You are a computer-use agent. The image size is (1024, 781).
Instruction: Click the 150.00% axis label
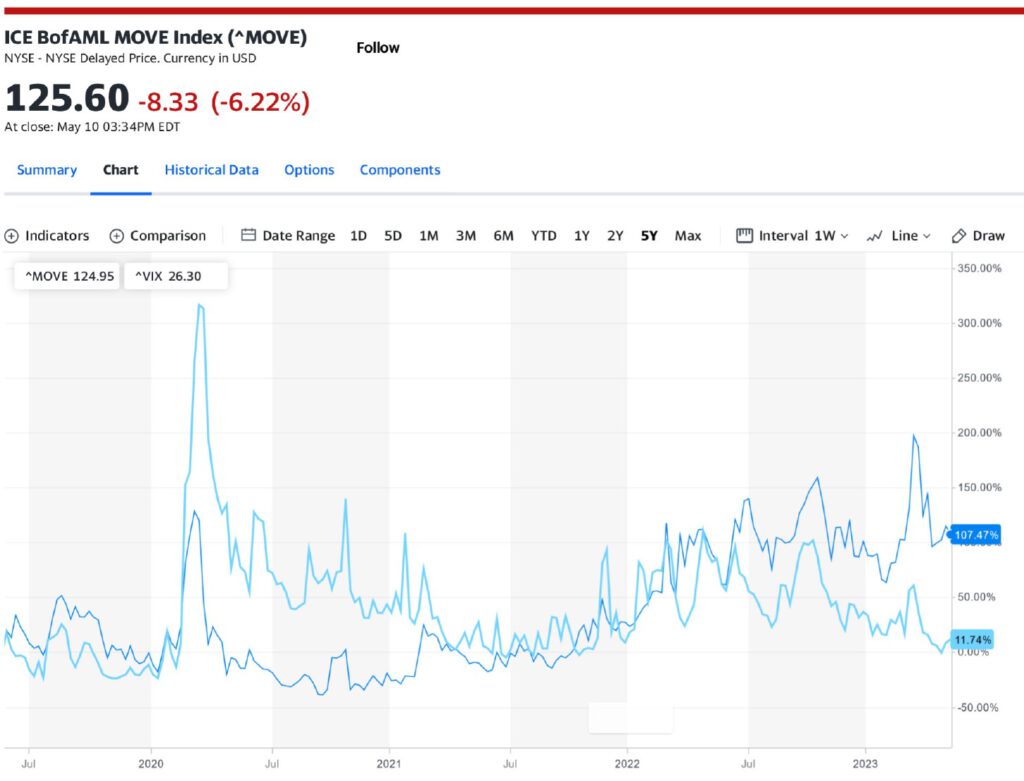(979, 488)
